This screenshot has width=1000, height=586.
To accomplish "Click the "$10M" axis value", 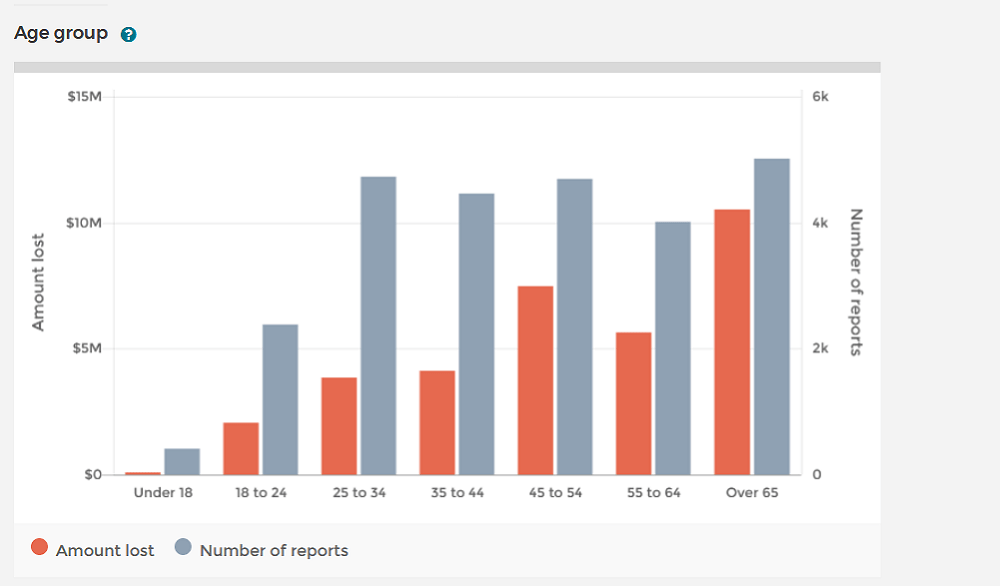I will click(x=84, y=223).
